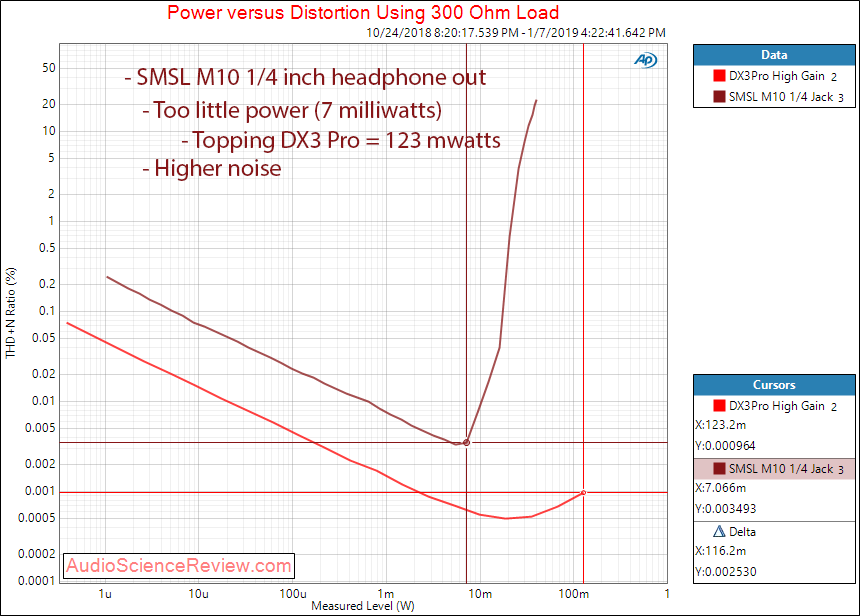Screen dimensions: 860x616
Task: Click the SMSL M10 1/4 inch headphone out annotation
Action: [305, 77]
